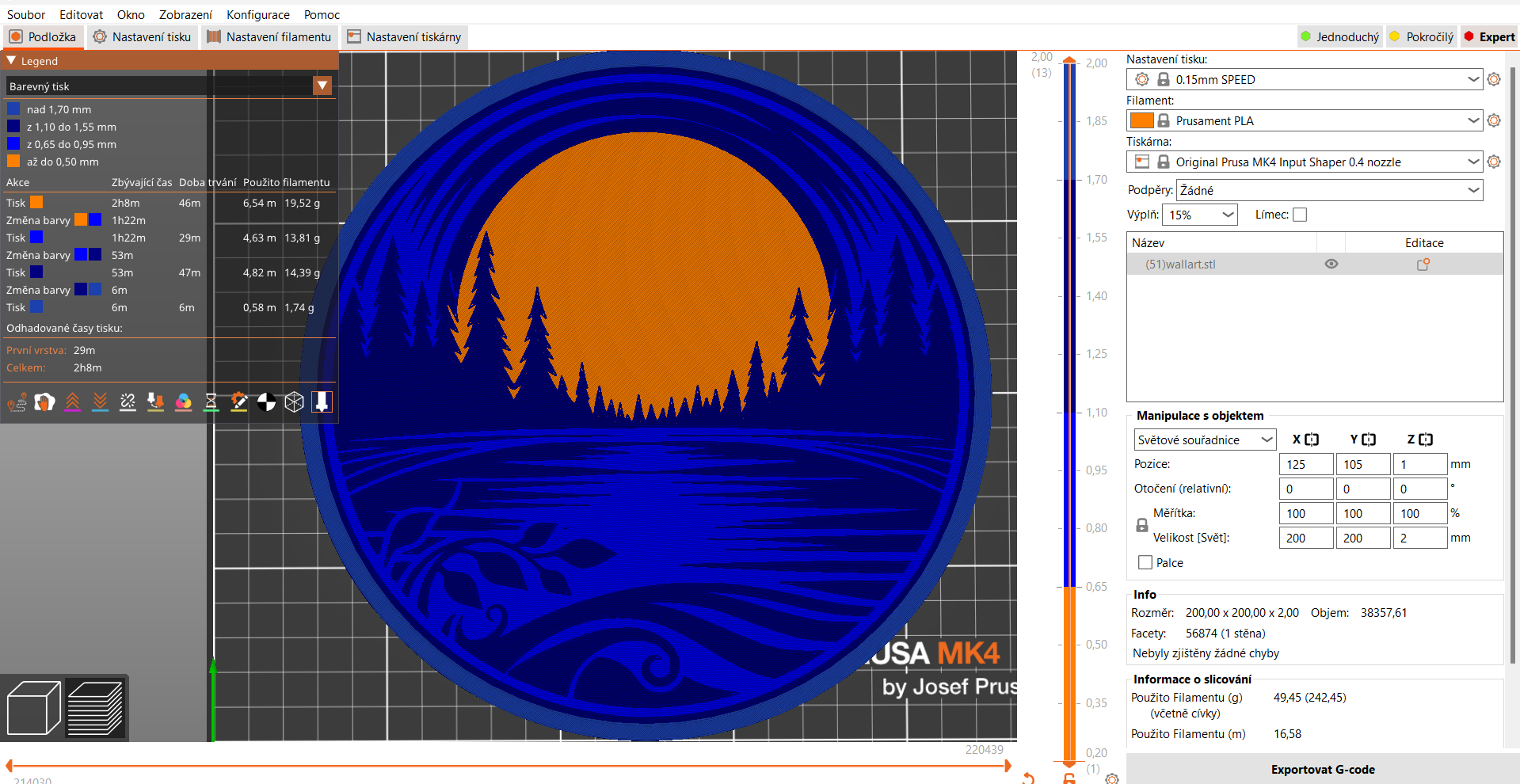
Task: Click the Exportovat G-code button
Action: 1323,768
